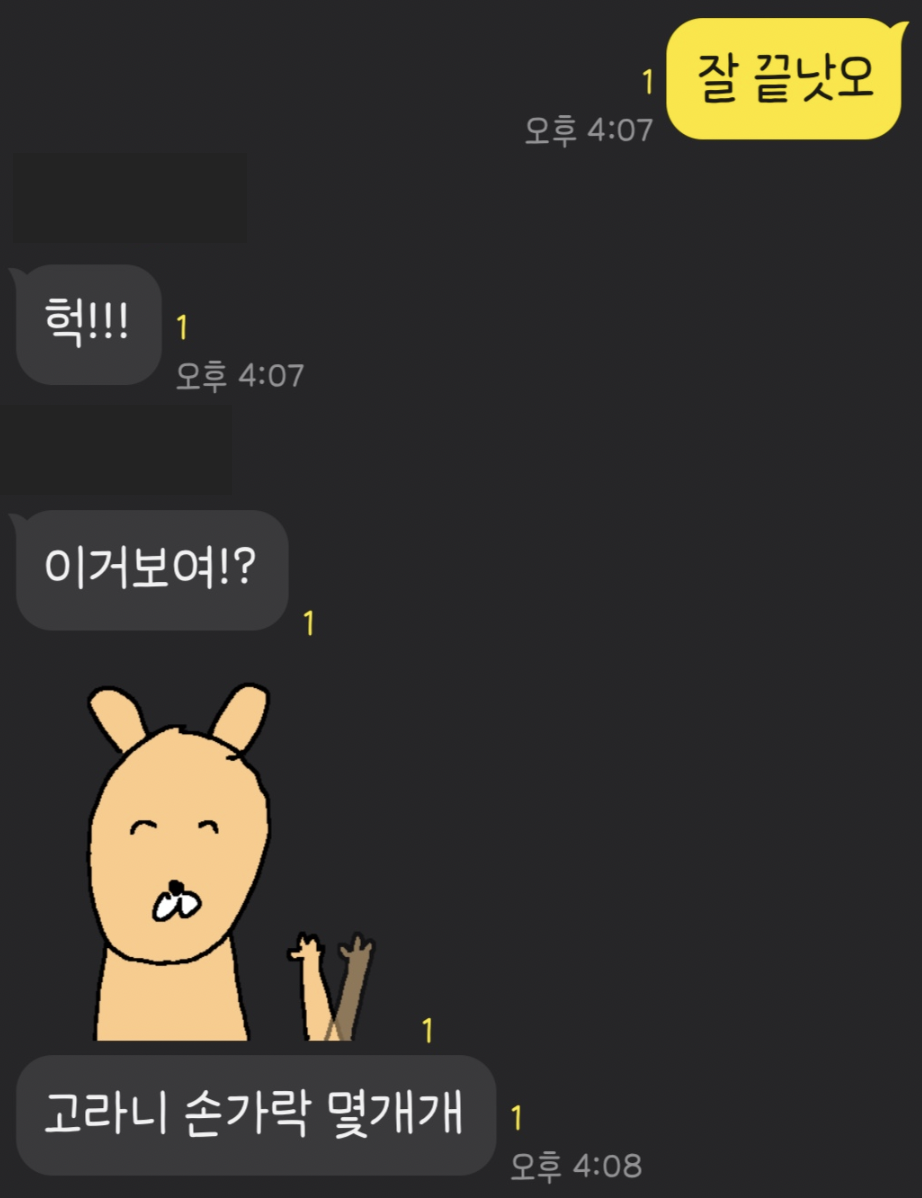The width and height of the screenshot is (922, 1198).
Task: Tap the redacted sender name above '헉!!!'
Action: pos(130,198)
